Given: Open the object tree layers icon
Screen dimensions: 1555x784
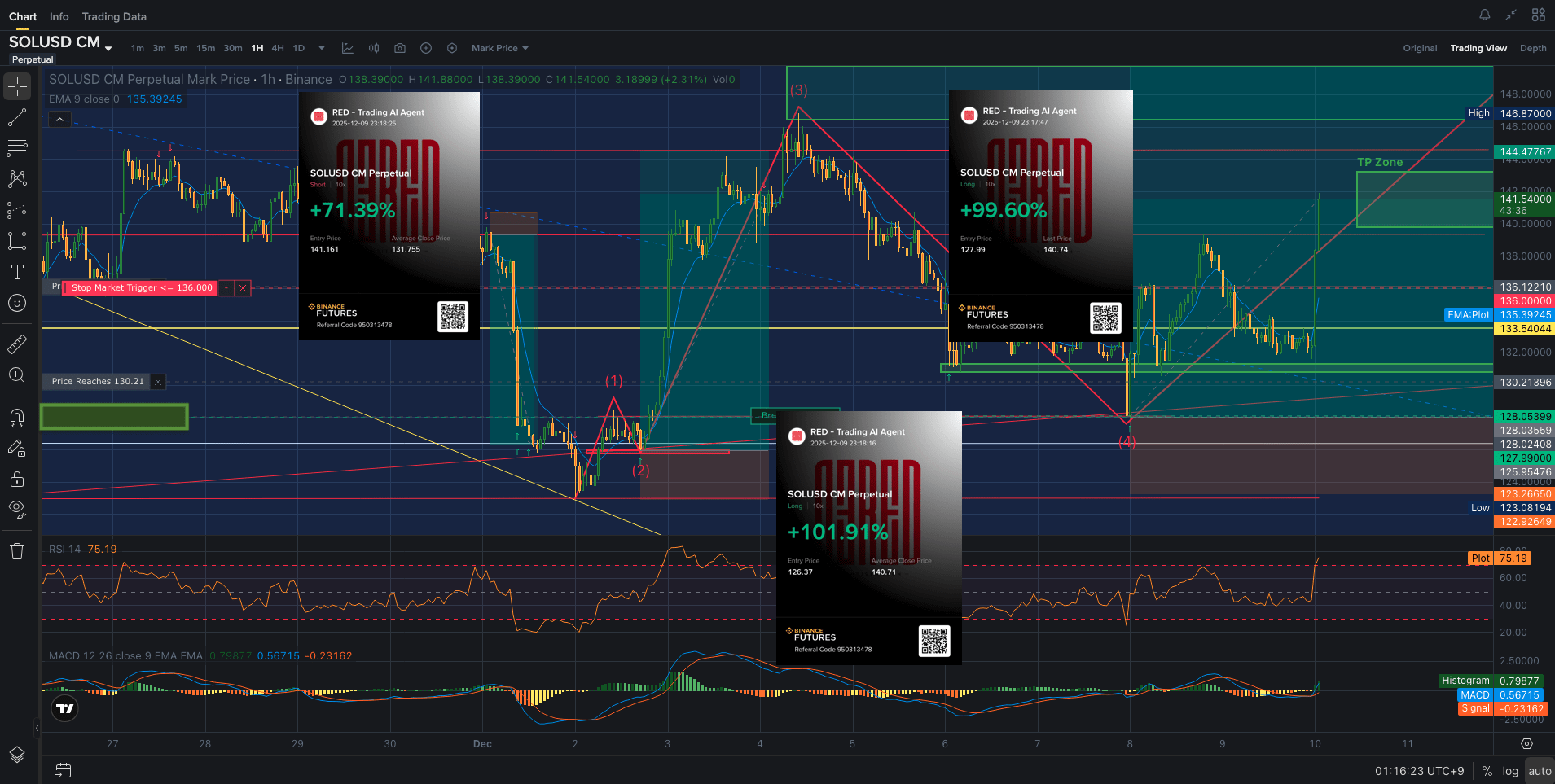Looking at the screenshot, I should click(17, 755).
